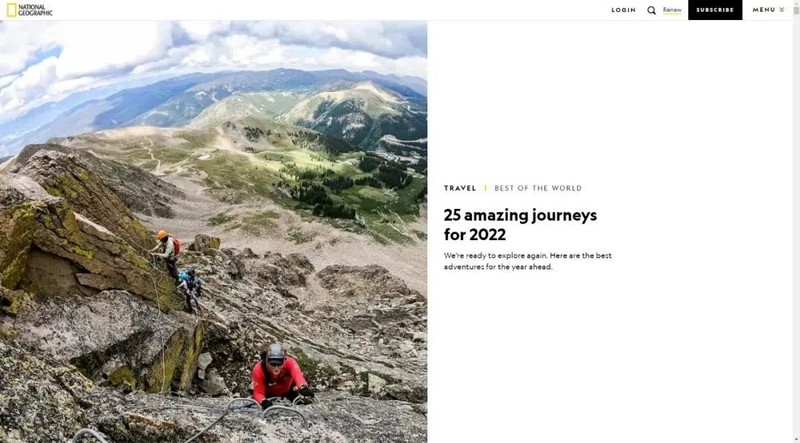
Task: Click the yellow National Geographic frame logo
Action: click(11, 10)
